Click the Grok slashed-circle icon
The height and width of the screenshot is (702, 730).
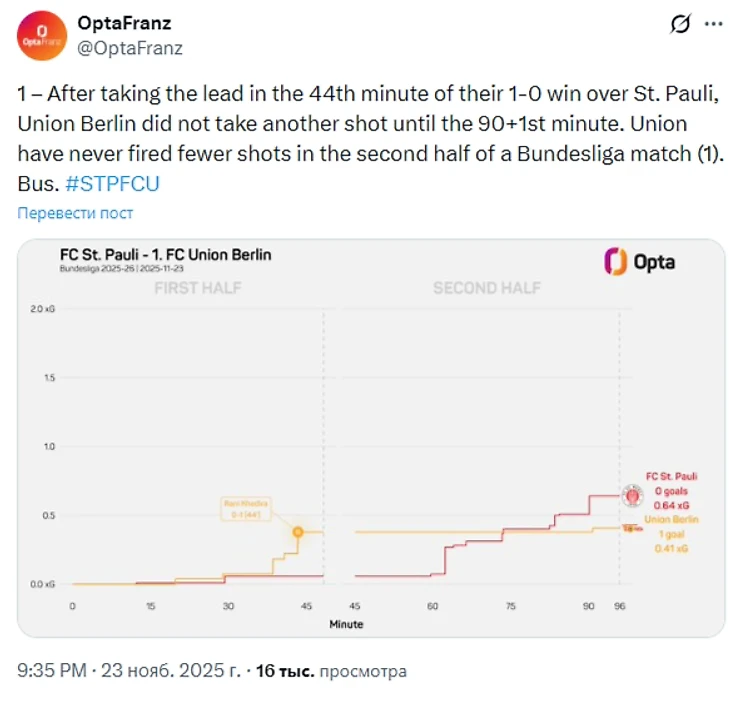[x=680, y=24]
